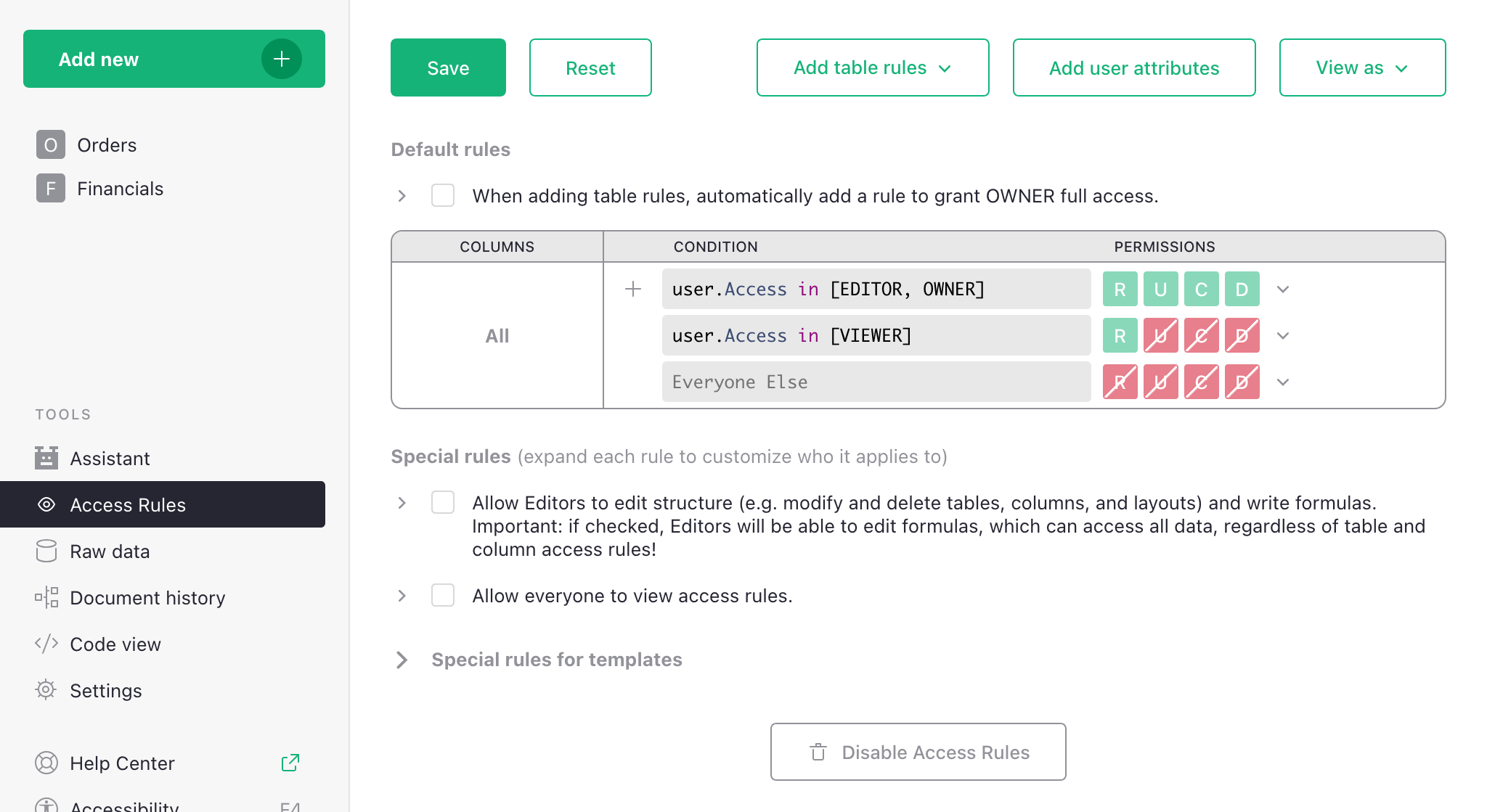Viewport: 1487px width, 812px height.
Task: Open the View as dropdown
Action: click(1361, 67)
